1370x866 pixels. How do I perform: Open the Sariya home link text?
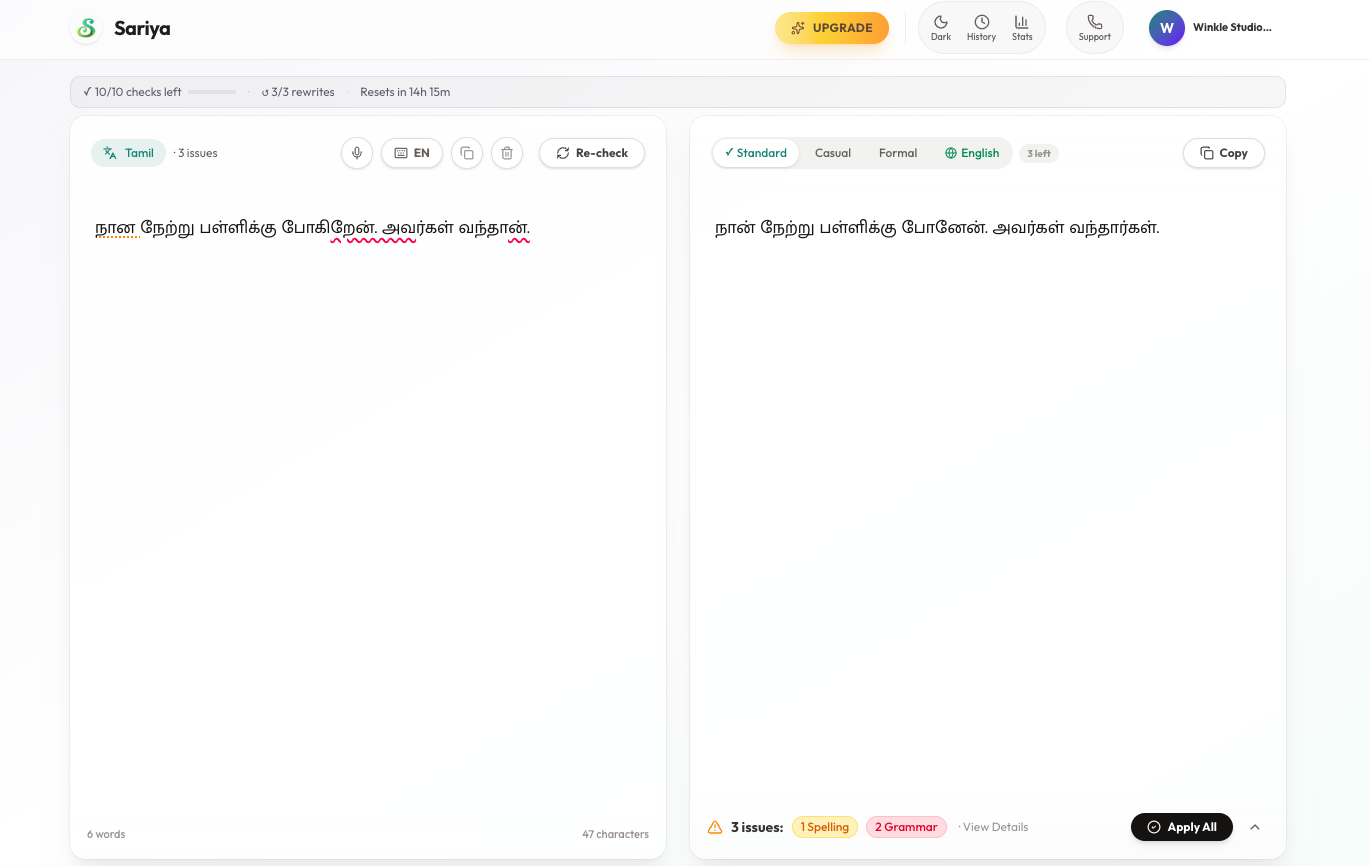tap(142, 28)
